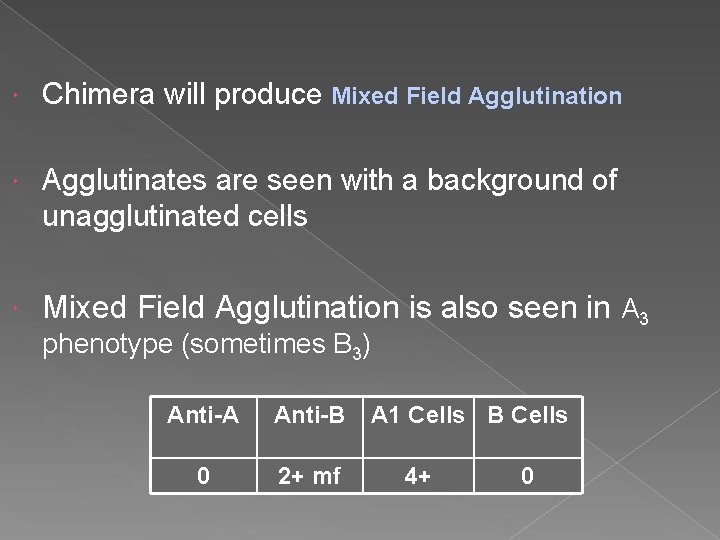Screen dimensions: 720x540
Task: Click the A1 Cells header cell
Action: tap(418, 427)
